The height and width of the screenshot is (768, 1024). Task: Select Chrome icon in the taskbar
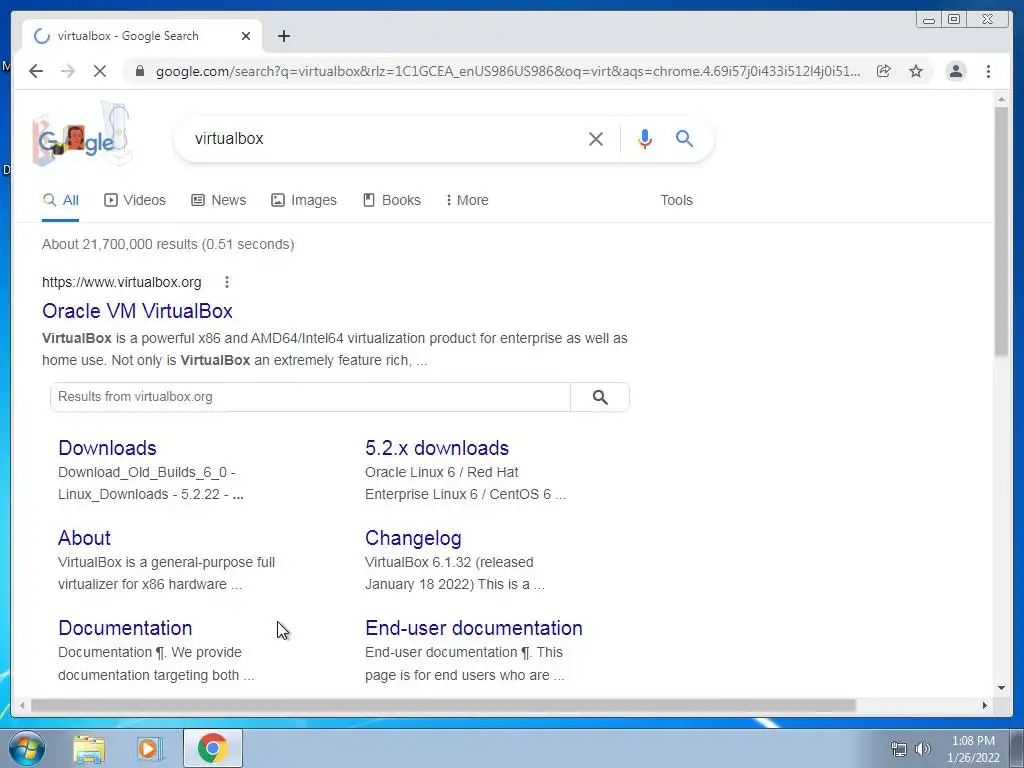click(212, 748)
